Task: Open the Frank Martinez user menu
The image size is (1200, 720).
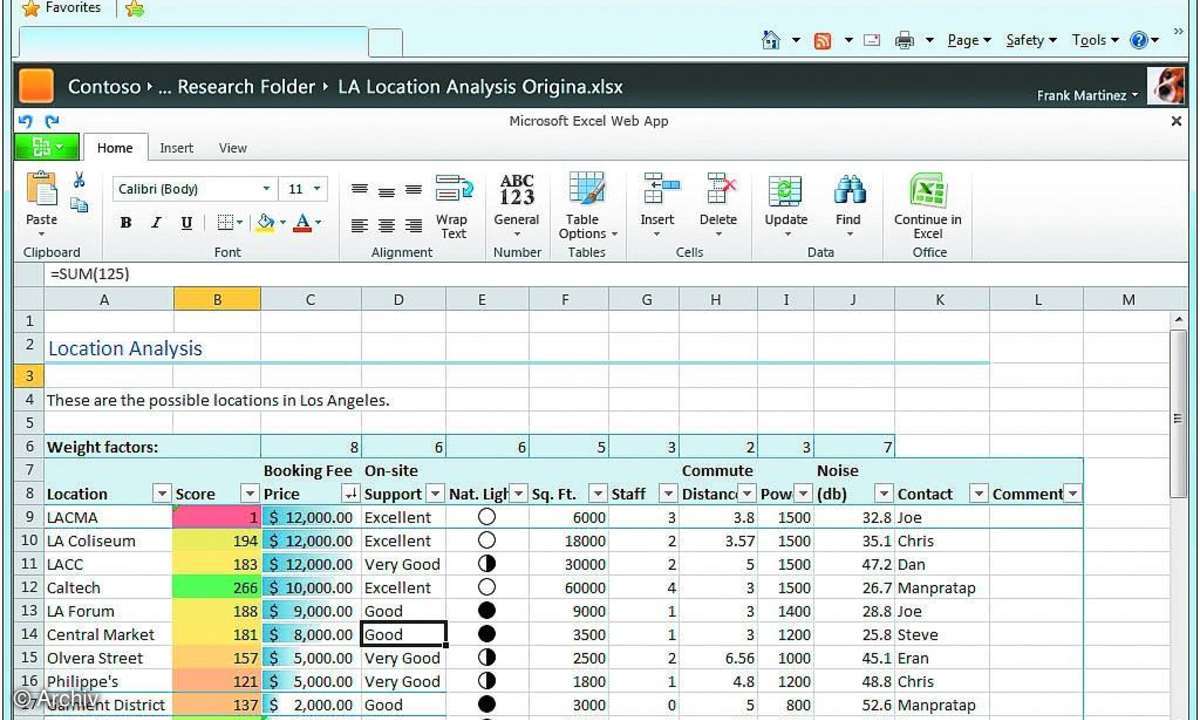Action: tap(1087, 96)
